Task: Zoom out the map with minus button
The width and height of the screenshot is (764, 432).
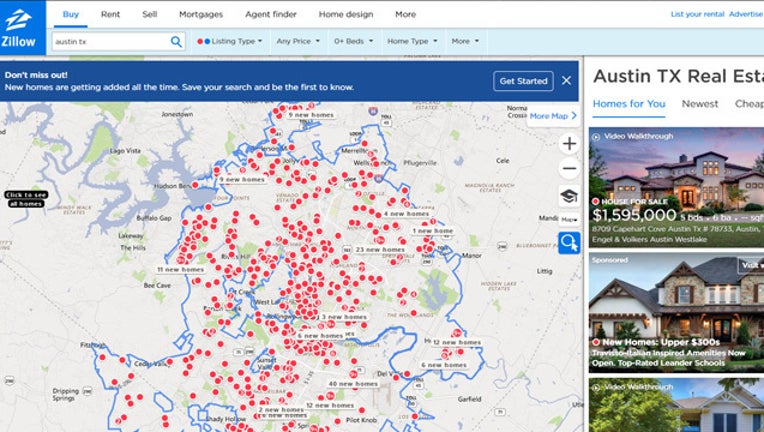Action: click(x=569, y=169)
